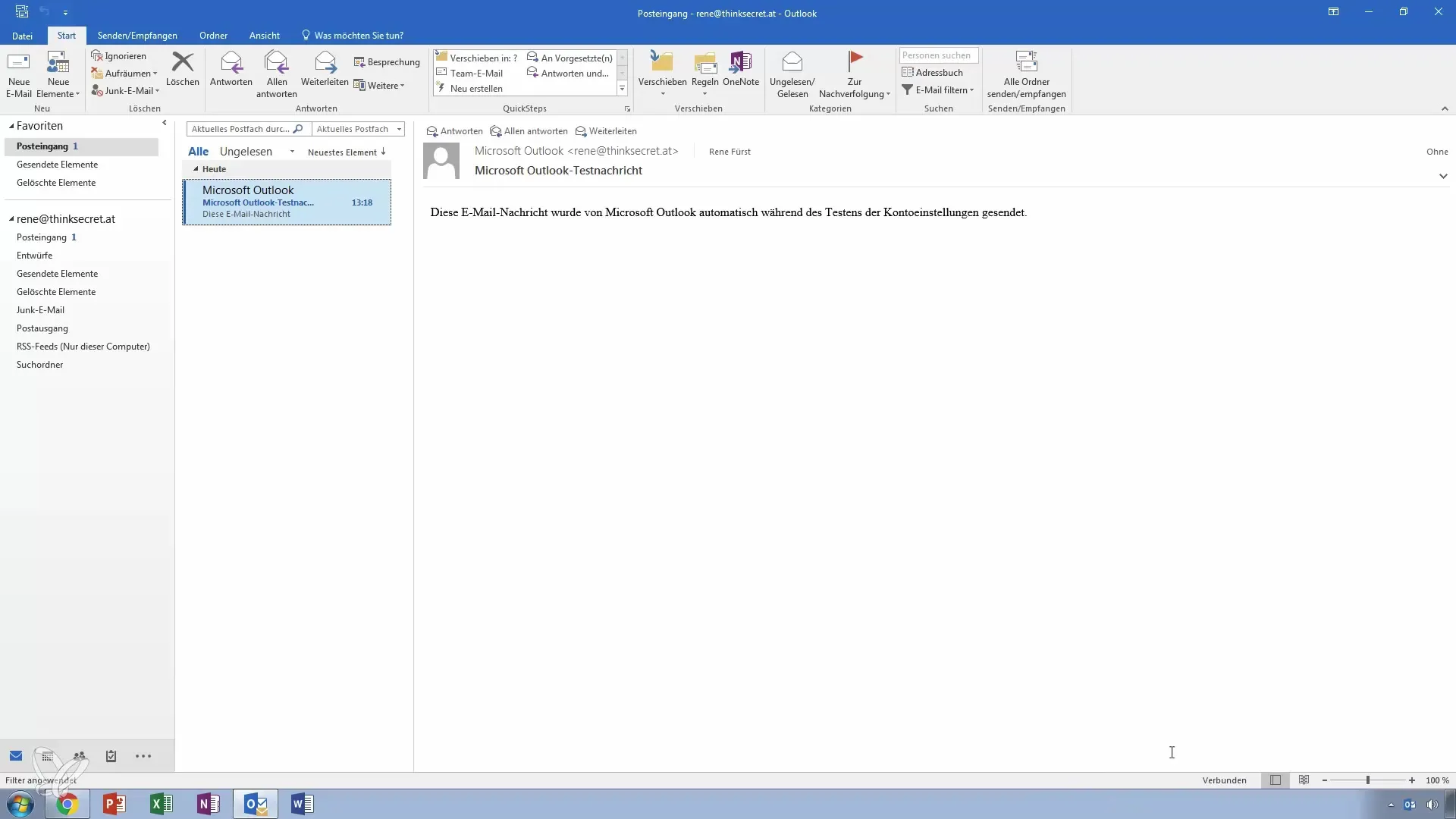Open the Regeln menu

[705, 75]
